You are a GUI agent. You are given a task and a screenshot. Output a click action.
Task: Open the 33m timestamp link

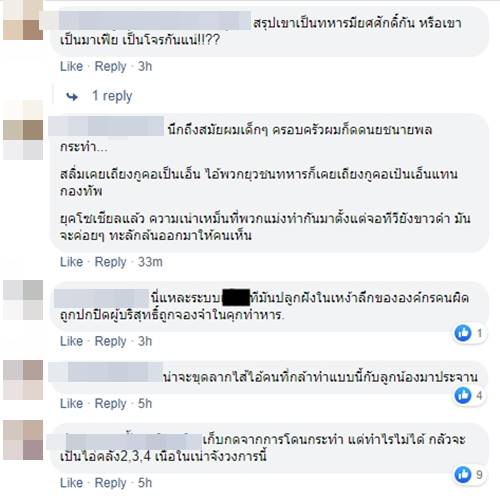click(x=150, y=262)
